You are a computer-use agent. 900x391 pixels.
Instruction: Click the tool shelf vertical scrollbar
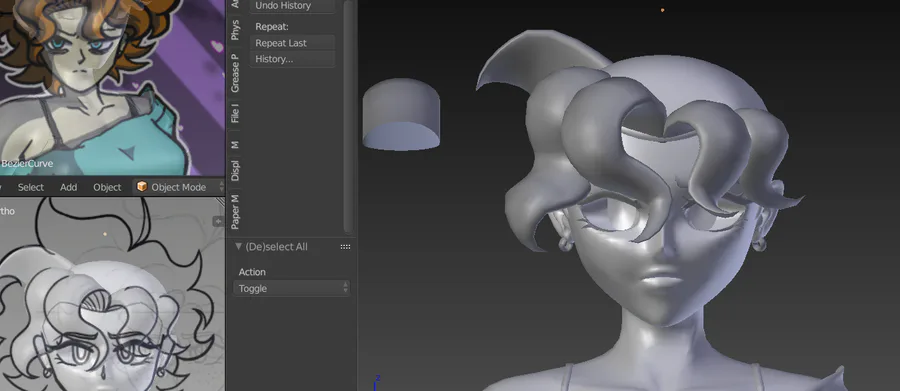point(347,115)
